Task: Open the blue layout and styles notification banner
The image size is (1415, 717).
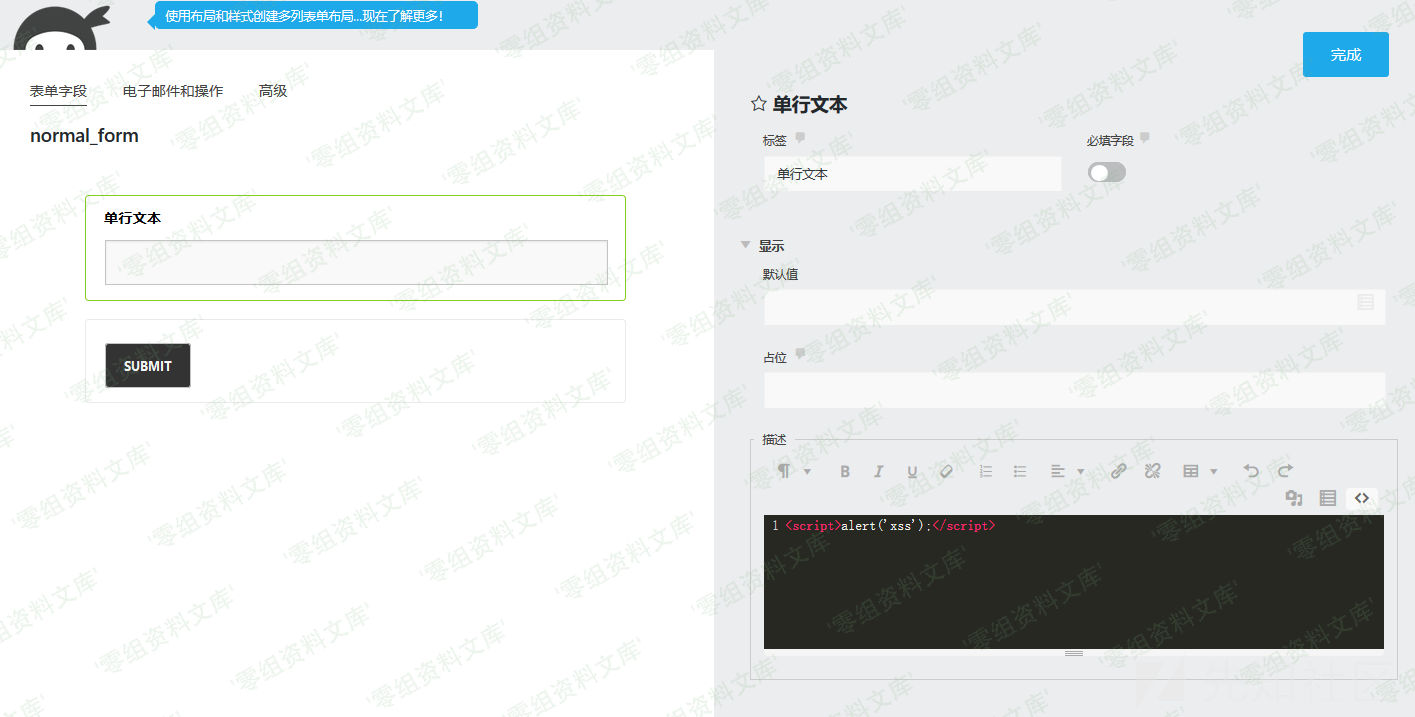Action: [x=315, y=16]
